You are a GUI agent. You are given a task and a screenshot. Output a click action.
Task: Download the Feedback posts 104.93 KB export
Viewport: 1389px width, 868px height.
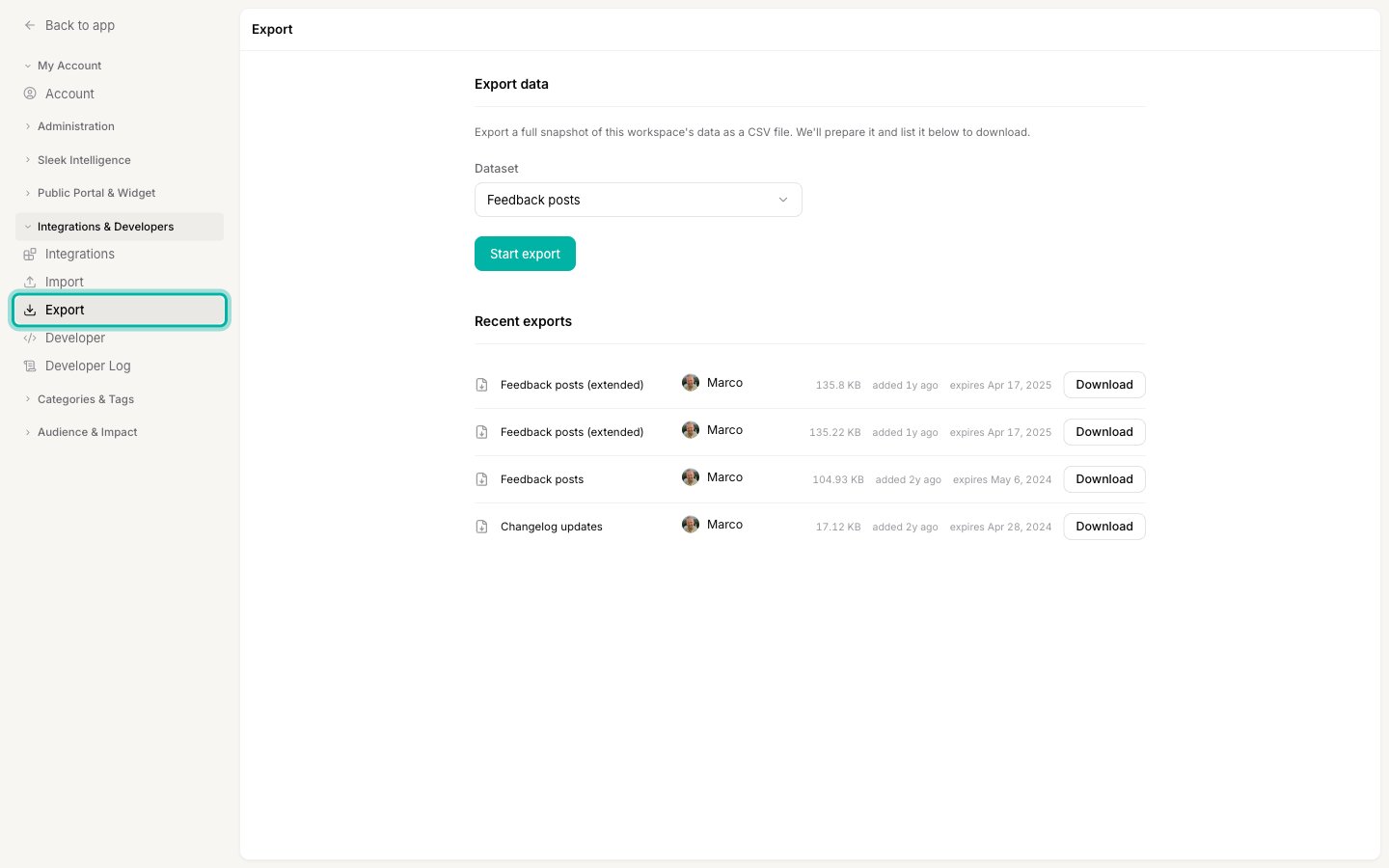pos(1104,479)
